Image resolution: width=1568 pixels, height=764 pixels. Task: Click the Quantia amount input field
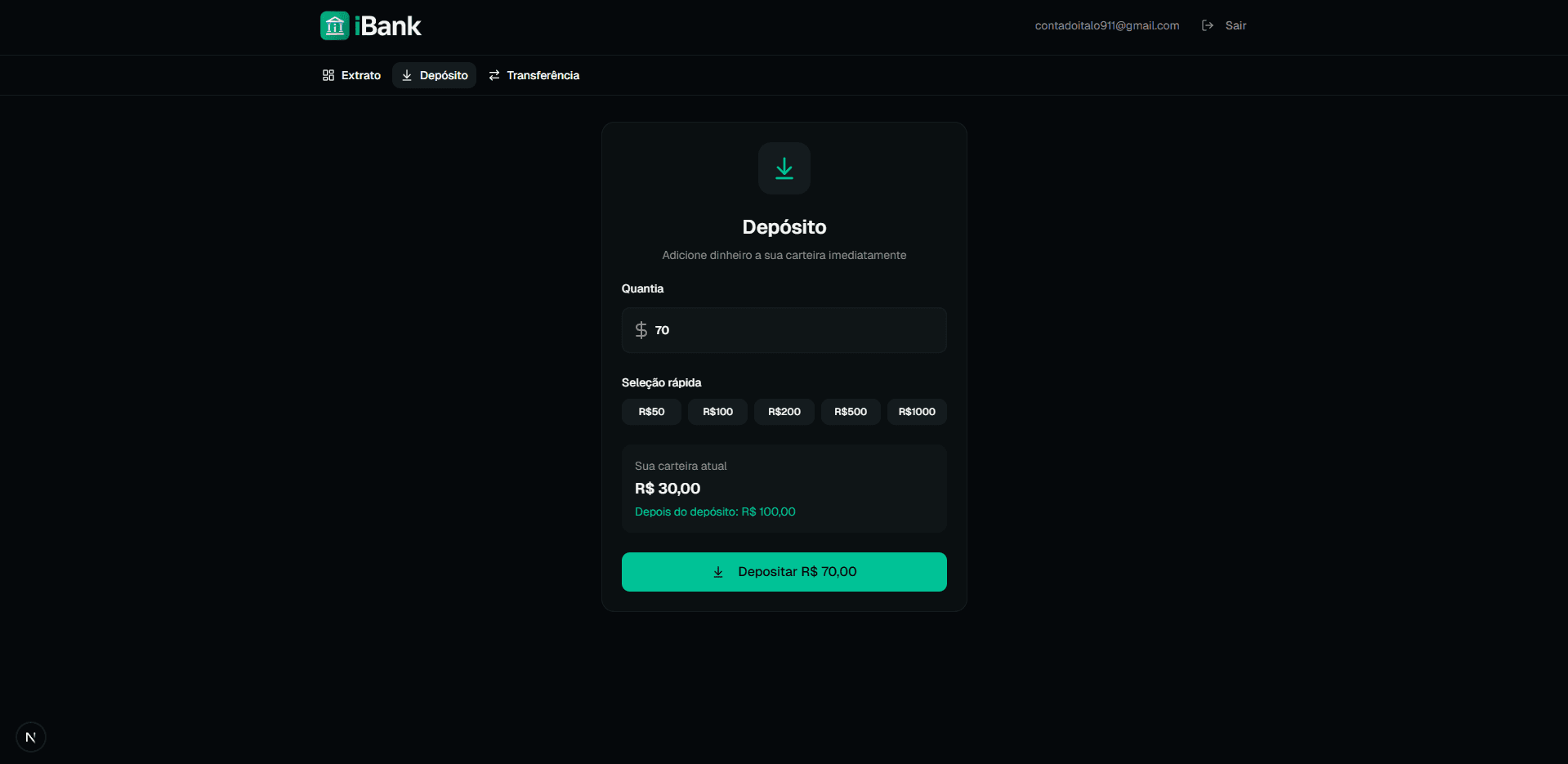click(x=784, y=330)
